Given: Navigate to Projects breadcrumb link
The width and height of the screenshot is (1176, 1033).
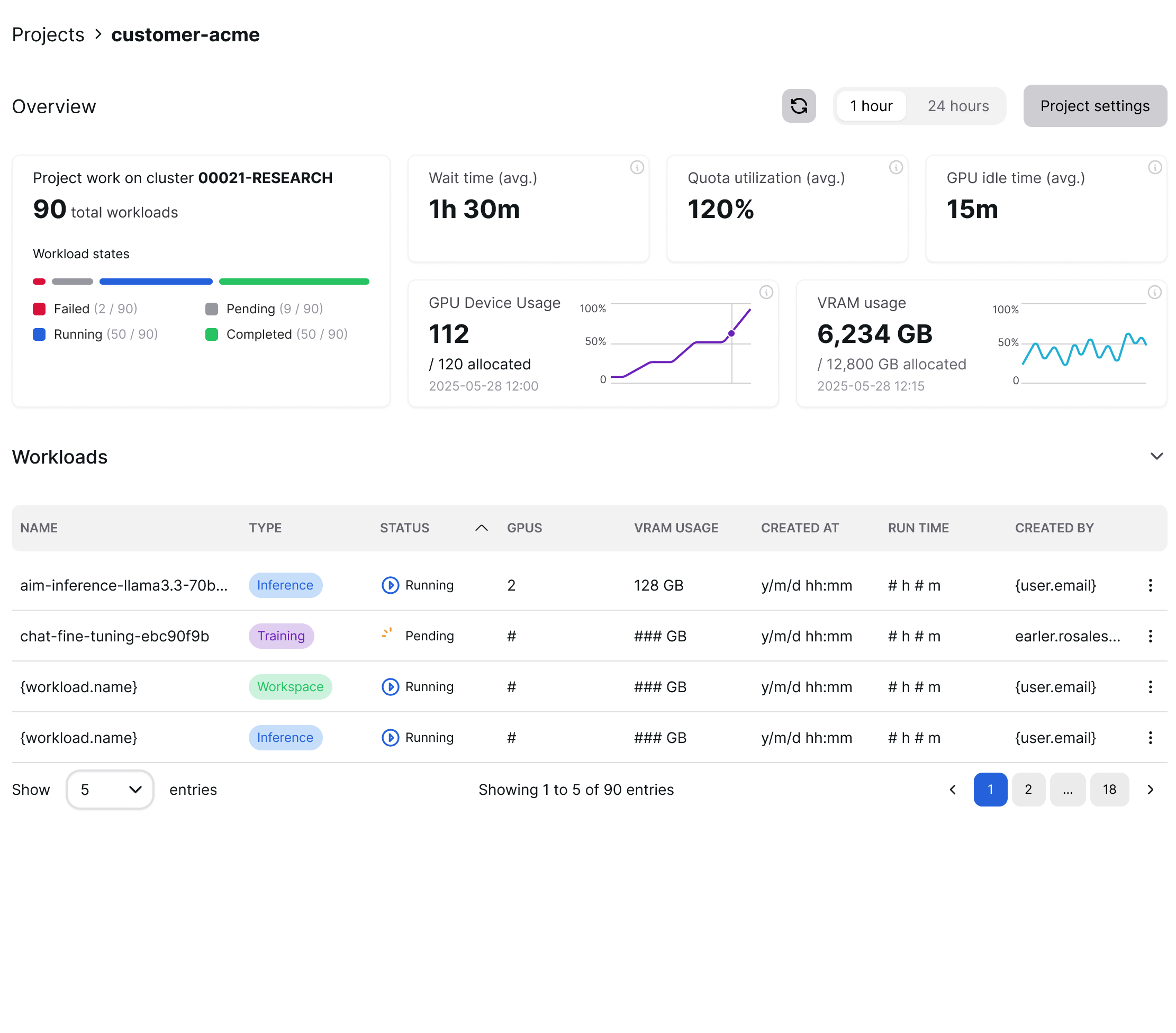Looking at the screenshot, I should [x=48, y=34].
